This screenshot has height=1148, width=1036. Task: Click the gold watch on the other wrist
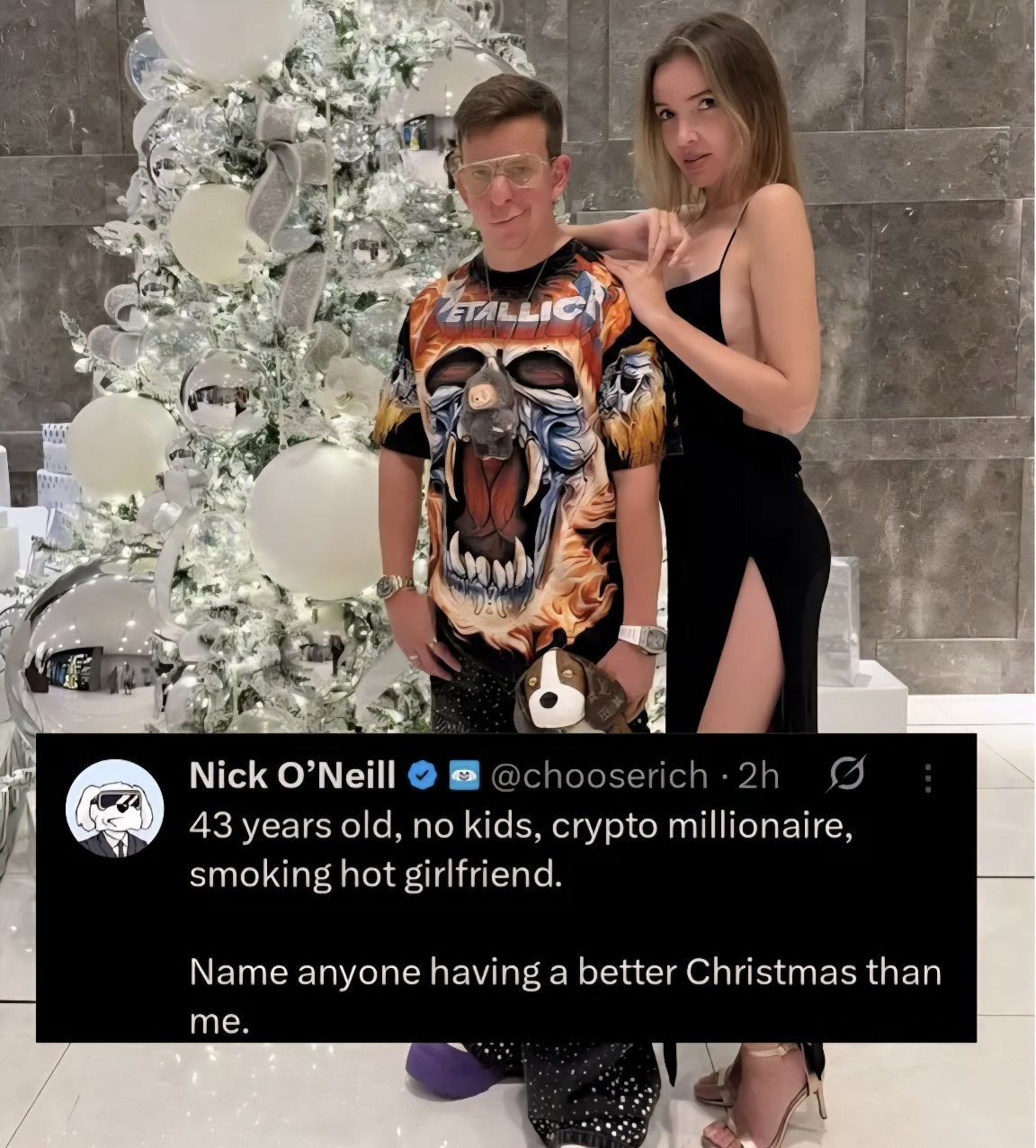tap(396, 586)
